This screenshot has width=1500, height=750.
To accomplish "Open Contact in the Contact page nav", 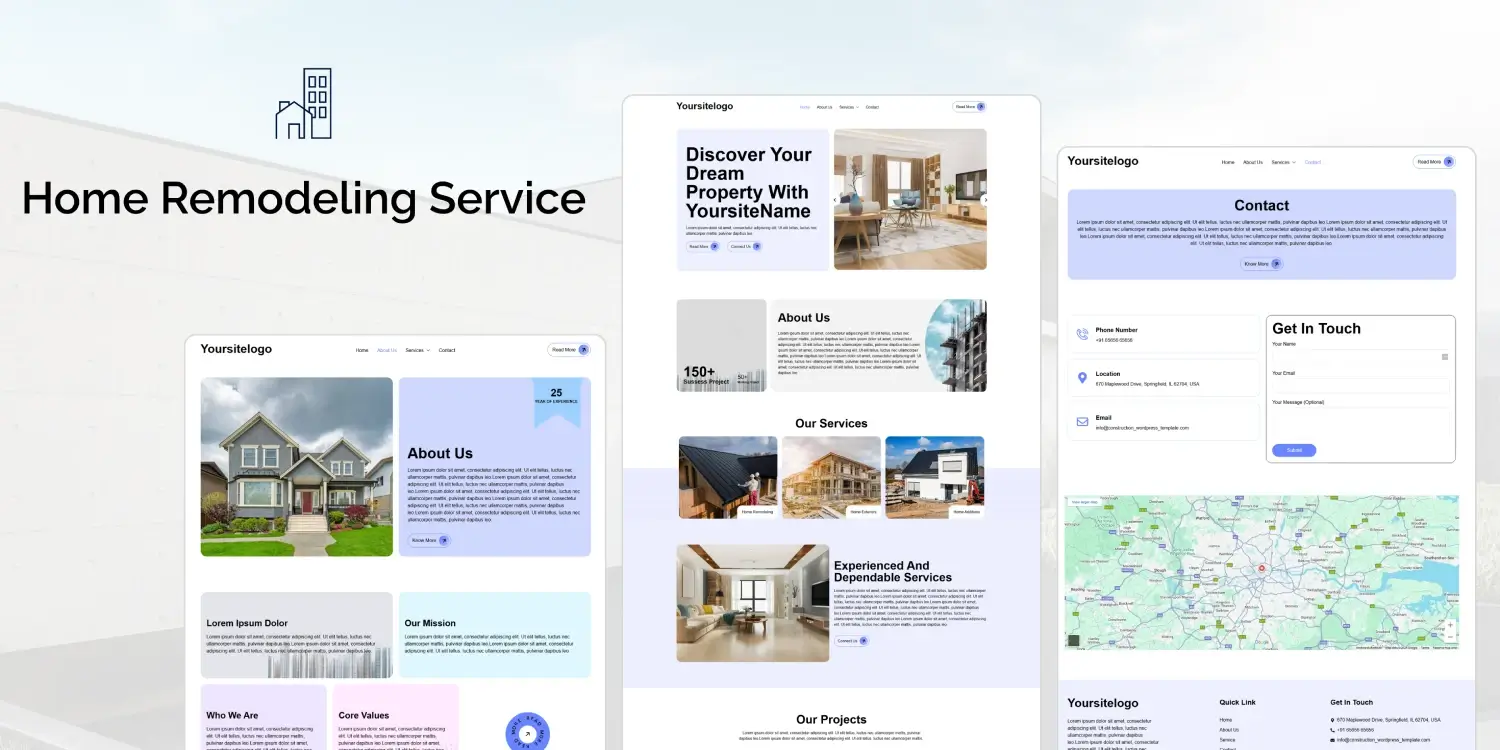I will coord(1313,162).
